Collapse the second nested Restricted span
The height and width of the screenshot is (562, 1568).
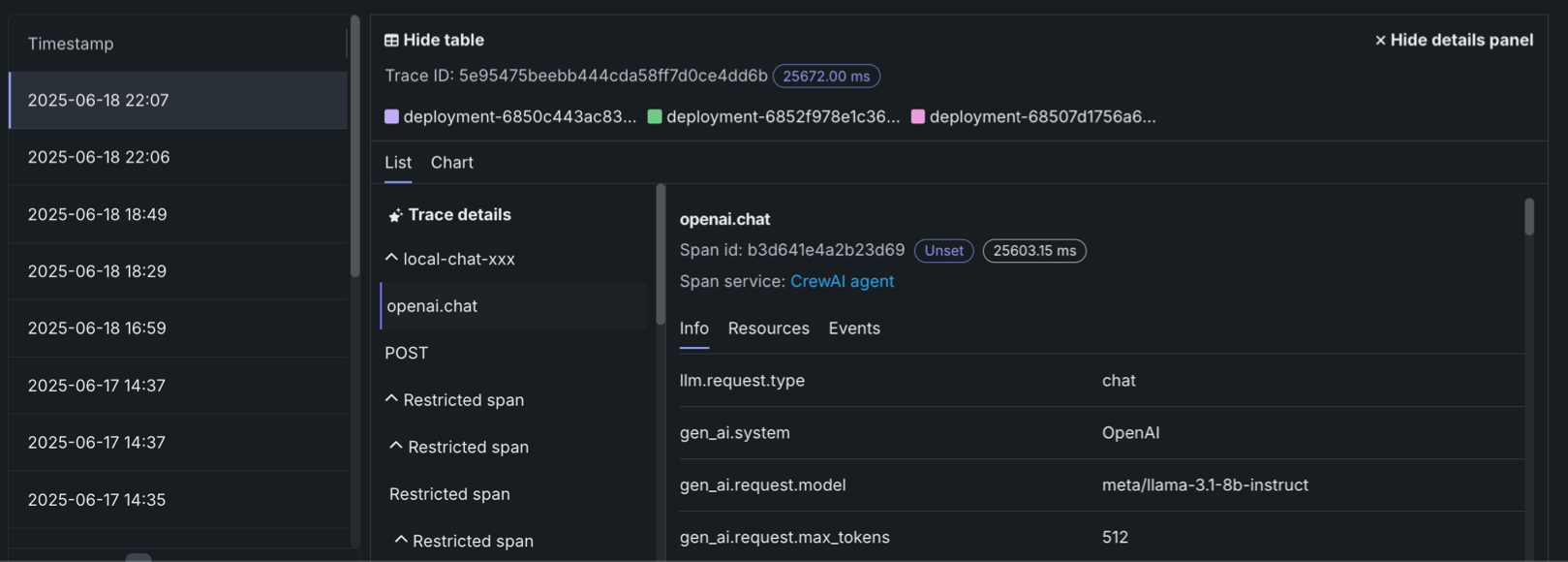pyautogui.click(x=396, y=446)
